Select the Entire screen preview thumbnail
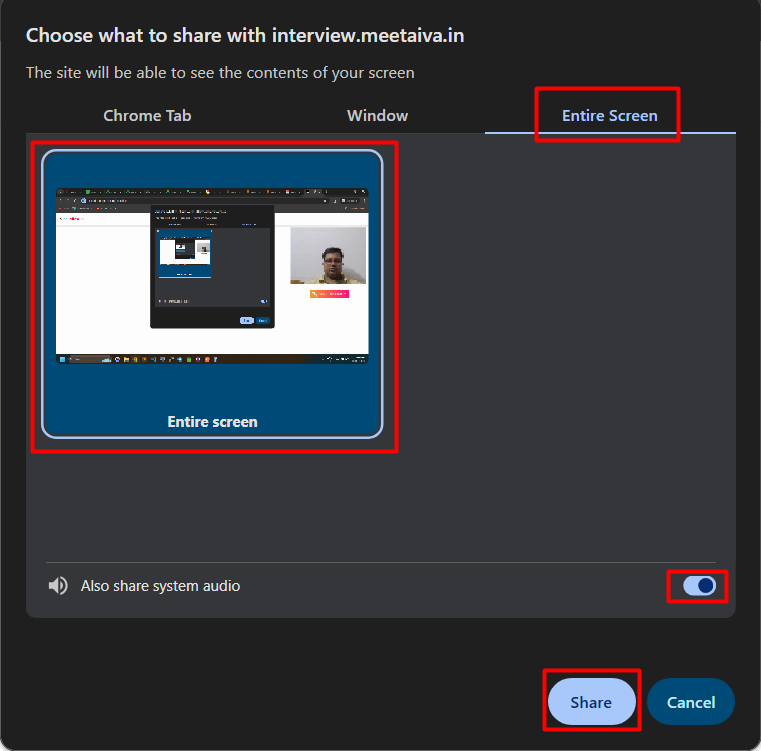The width and height of the screenshot is (761, 751). 212,294
